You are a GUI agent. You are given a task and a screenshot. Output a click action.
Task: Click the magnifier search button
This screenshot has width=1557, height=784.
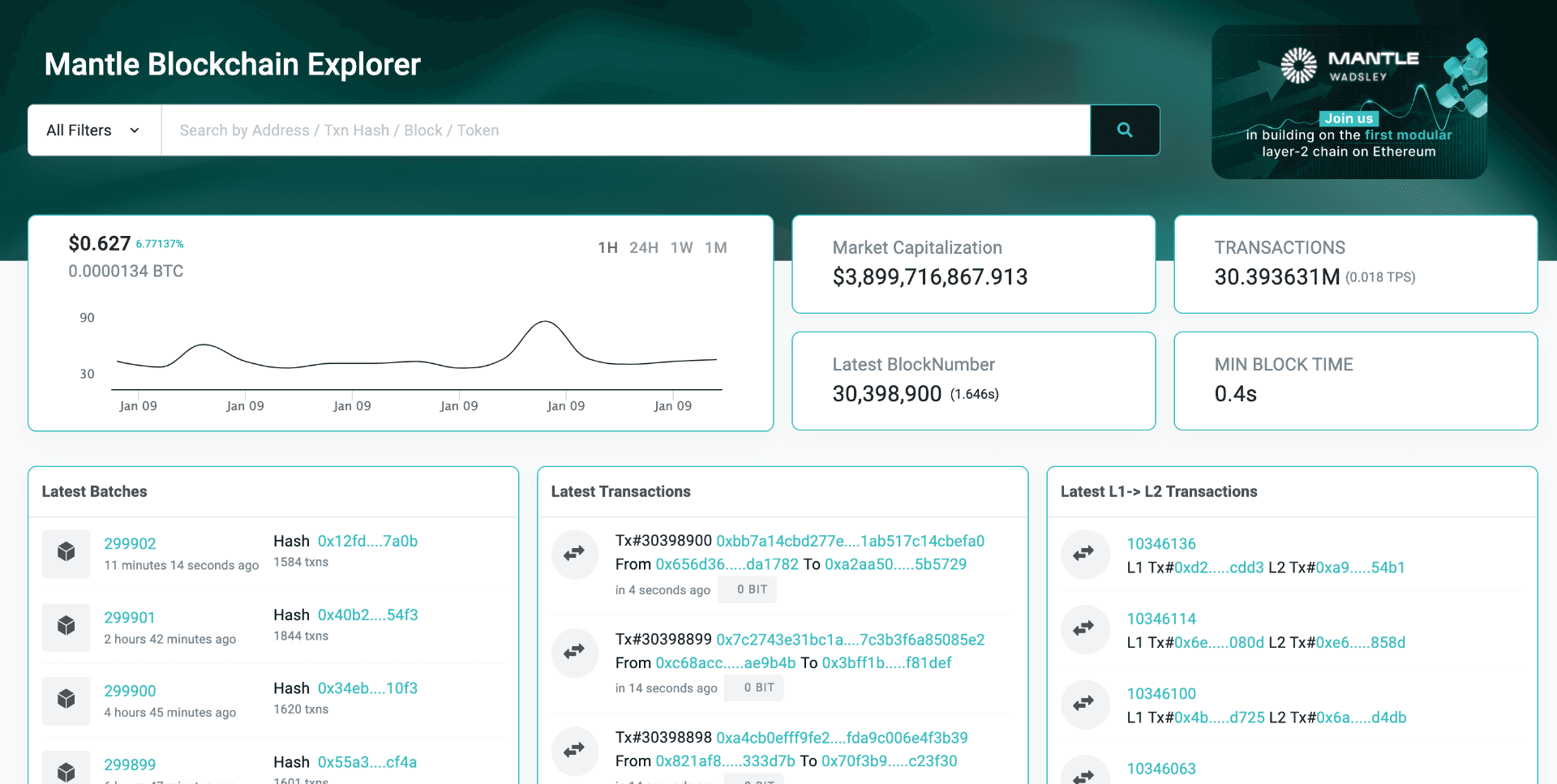(x=1125, y=130)
